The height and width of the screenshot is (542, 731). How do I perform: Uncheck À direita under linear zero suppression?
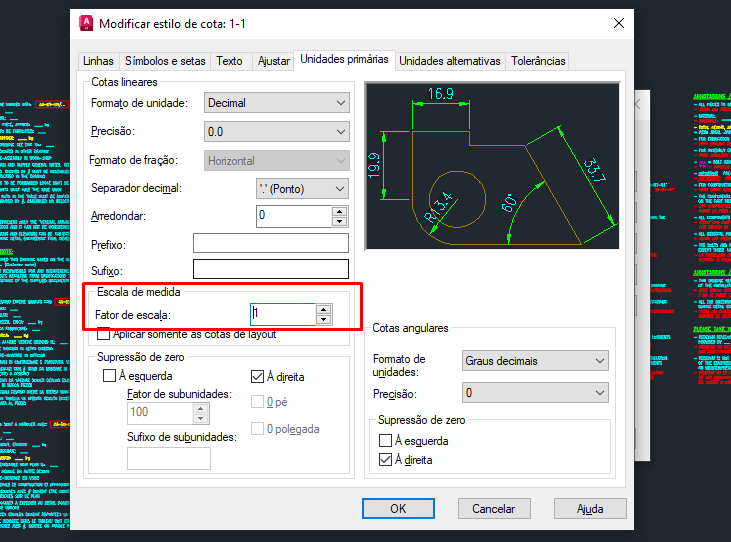click(257, 377)
